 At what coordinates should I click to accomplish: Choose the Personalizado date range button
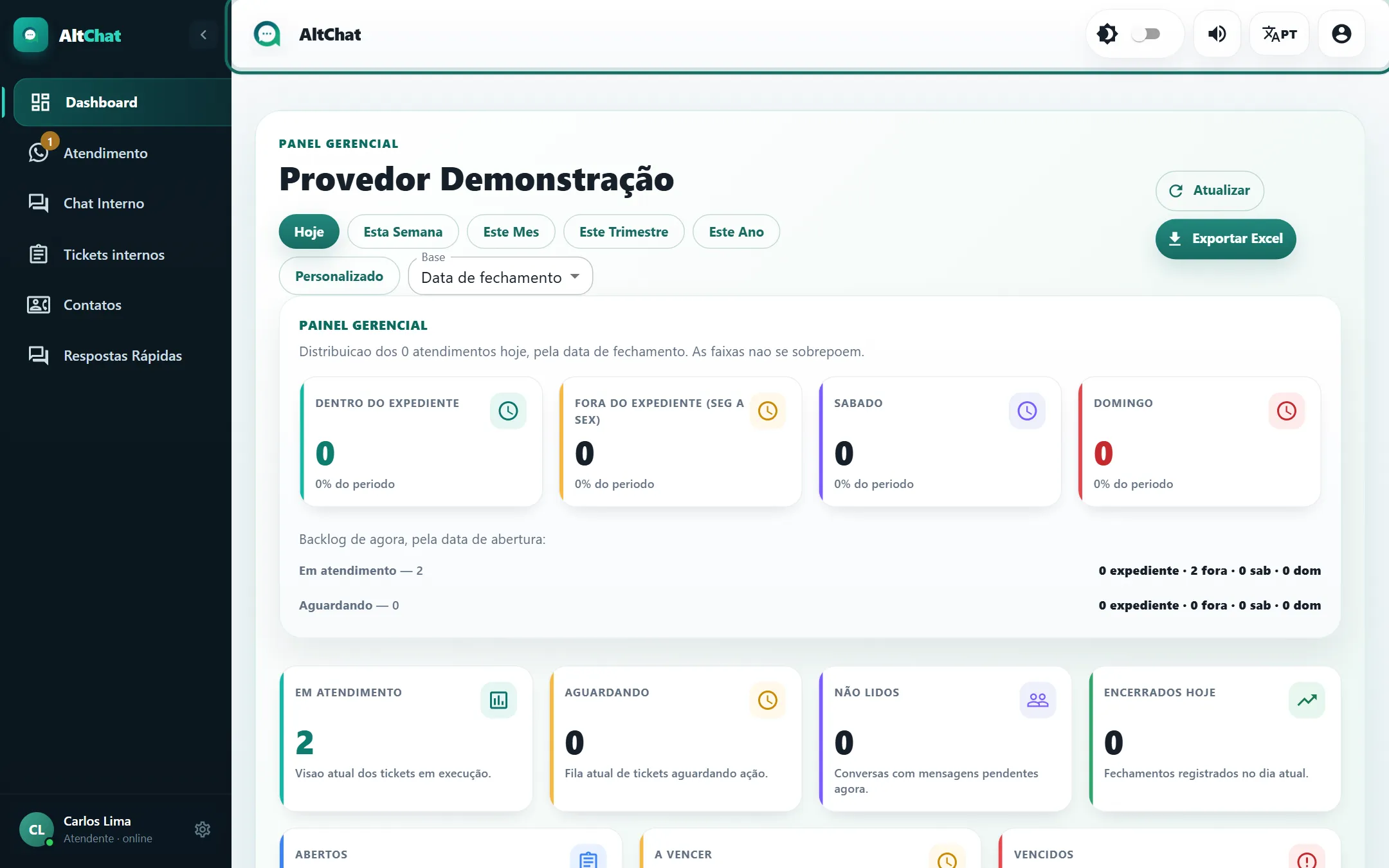(339, 276)
